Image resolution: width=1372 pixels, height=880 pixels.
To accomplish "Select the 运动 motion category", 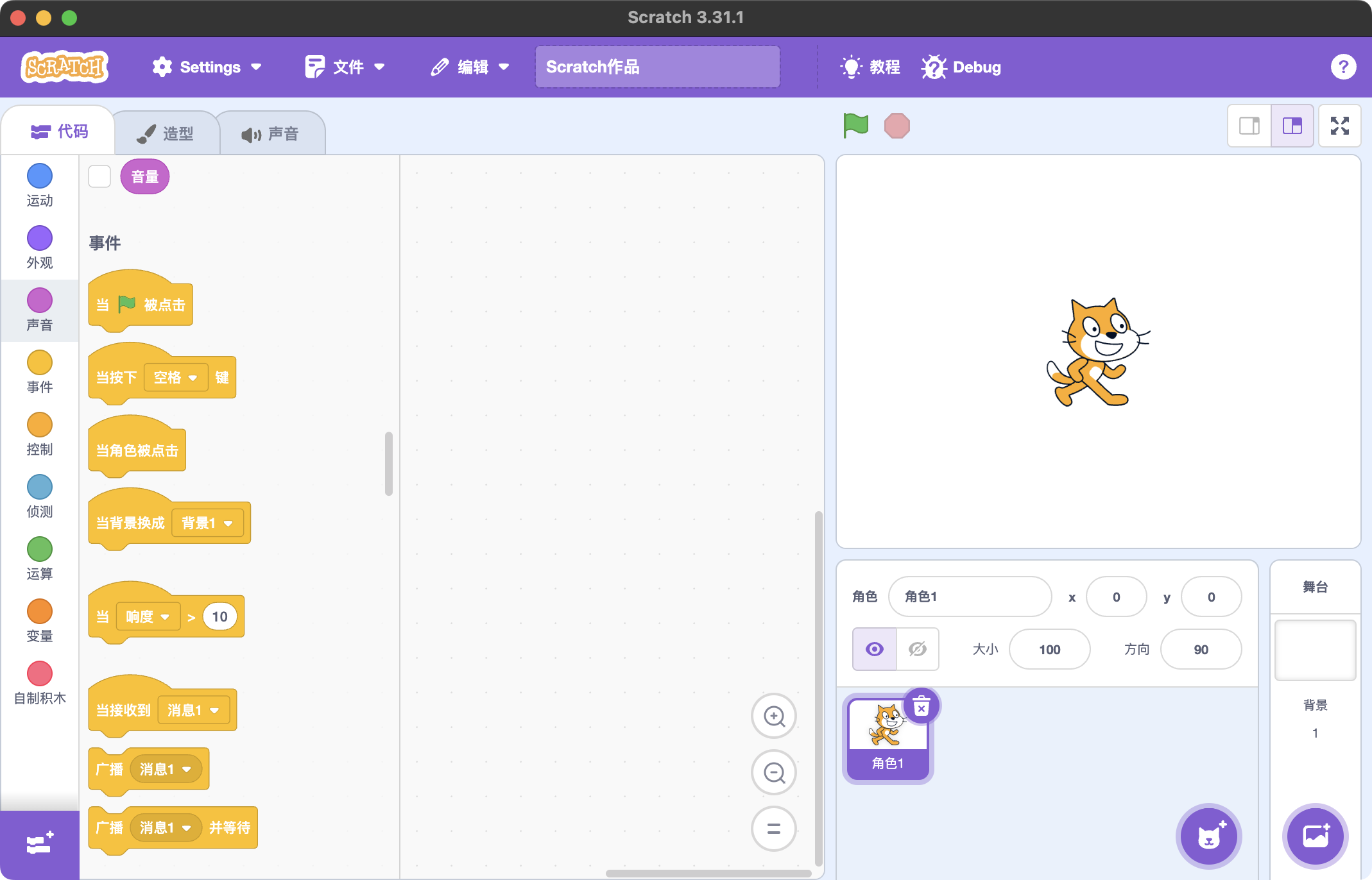I will click(40, 185).
